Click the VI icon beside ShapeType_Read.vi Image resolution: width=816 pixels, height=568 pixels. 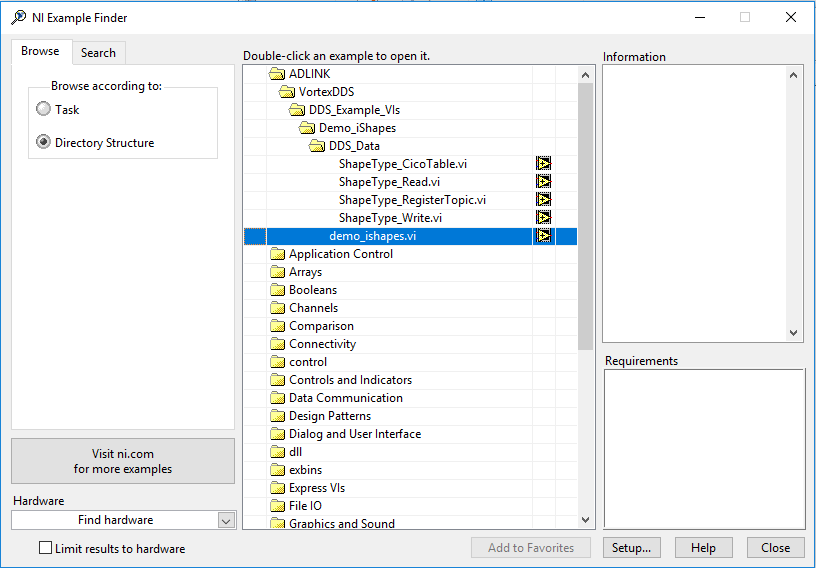pyautogui.click(x=543, y=182)
